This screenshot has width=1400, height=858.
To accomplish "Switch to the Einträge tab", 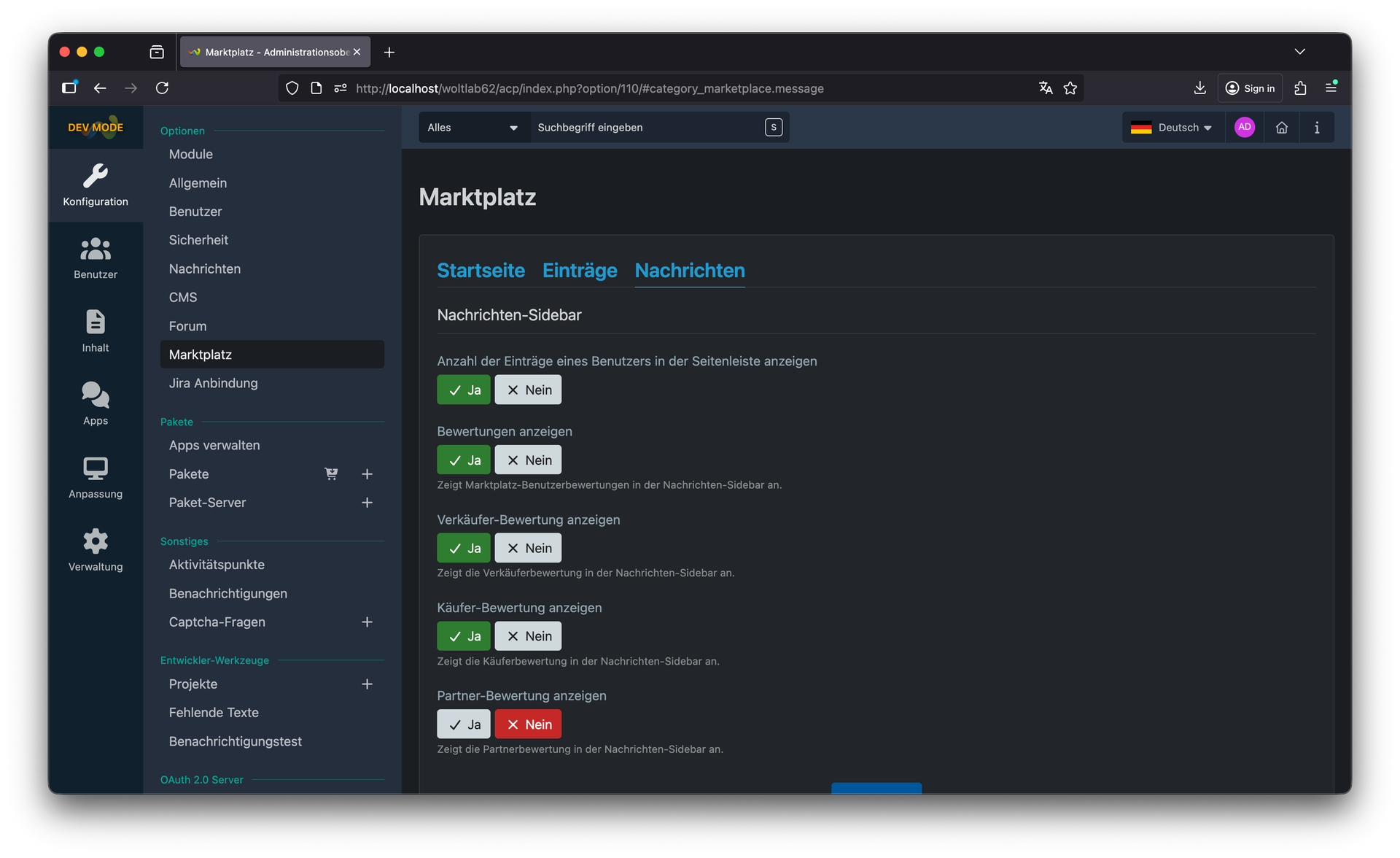I will coord(580,271).
